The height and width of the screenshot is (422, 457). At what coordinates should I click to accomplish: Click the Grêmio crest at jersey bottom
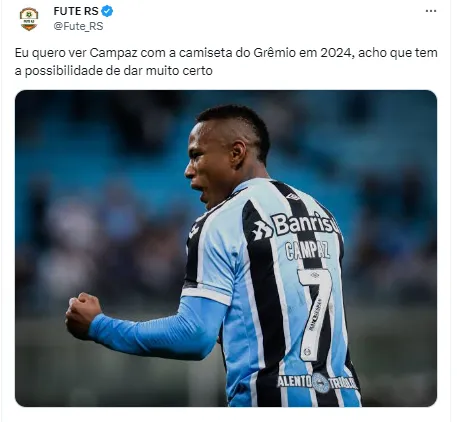(321, 383)
